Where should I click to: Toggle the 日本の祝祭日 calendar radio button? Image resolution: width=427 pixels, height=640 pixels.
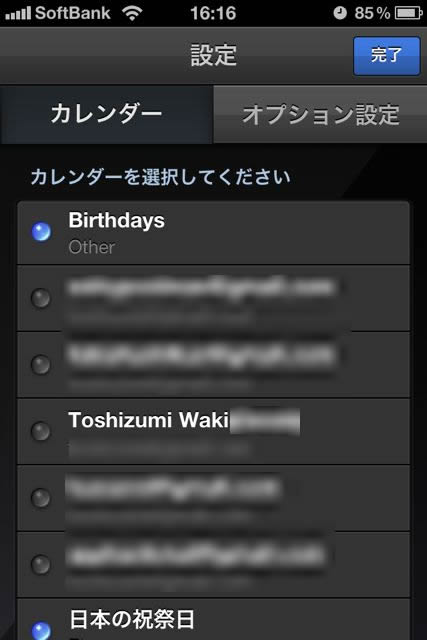(x=41, y=631)
